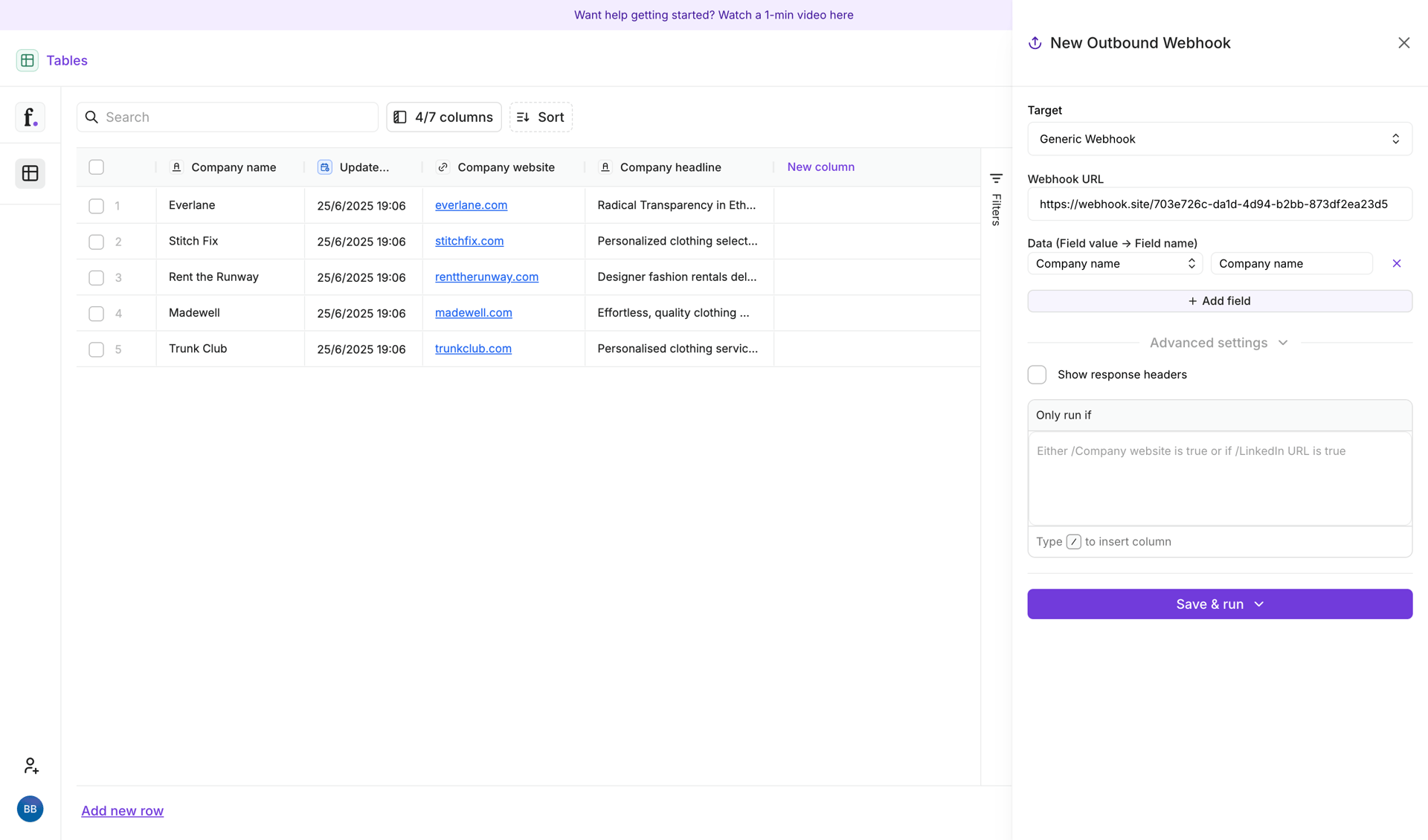
Task: Click the search magnifier icon
Action: pyautogui.click(x=91, y=117)
